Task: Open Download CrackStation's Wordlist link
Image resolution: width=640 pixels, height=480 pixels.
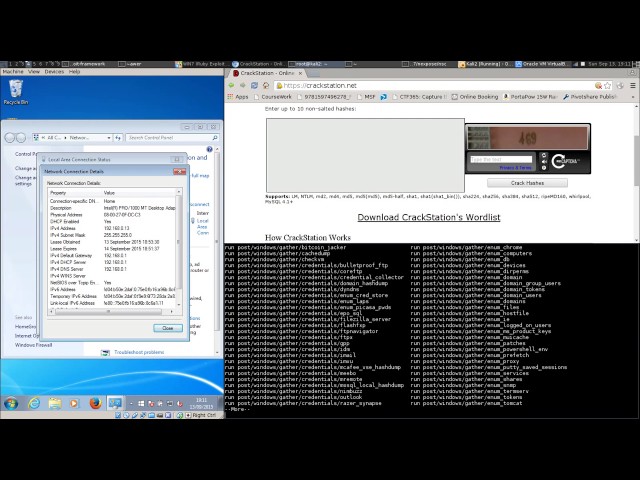Action: click(x=429, y=217)
